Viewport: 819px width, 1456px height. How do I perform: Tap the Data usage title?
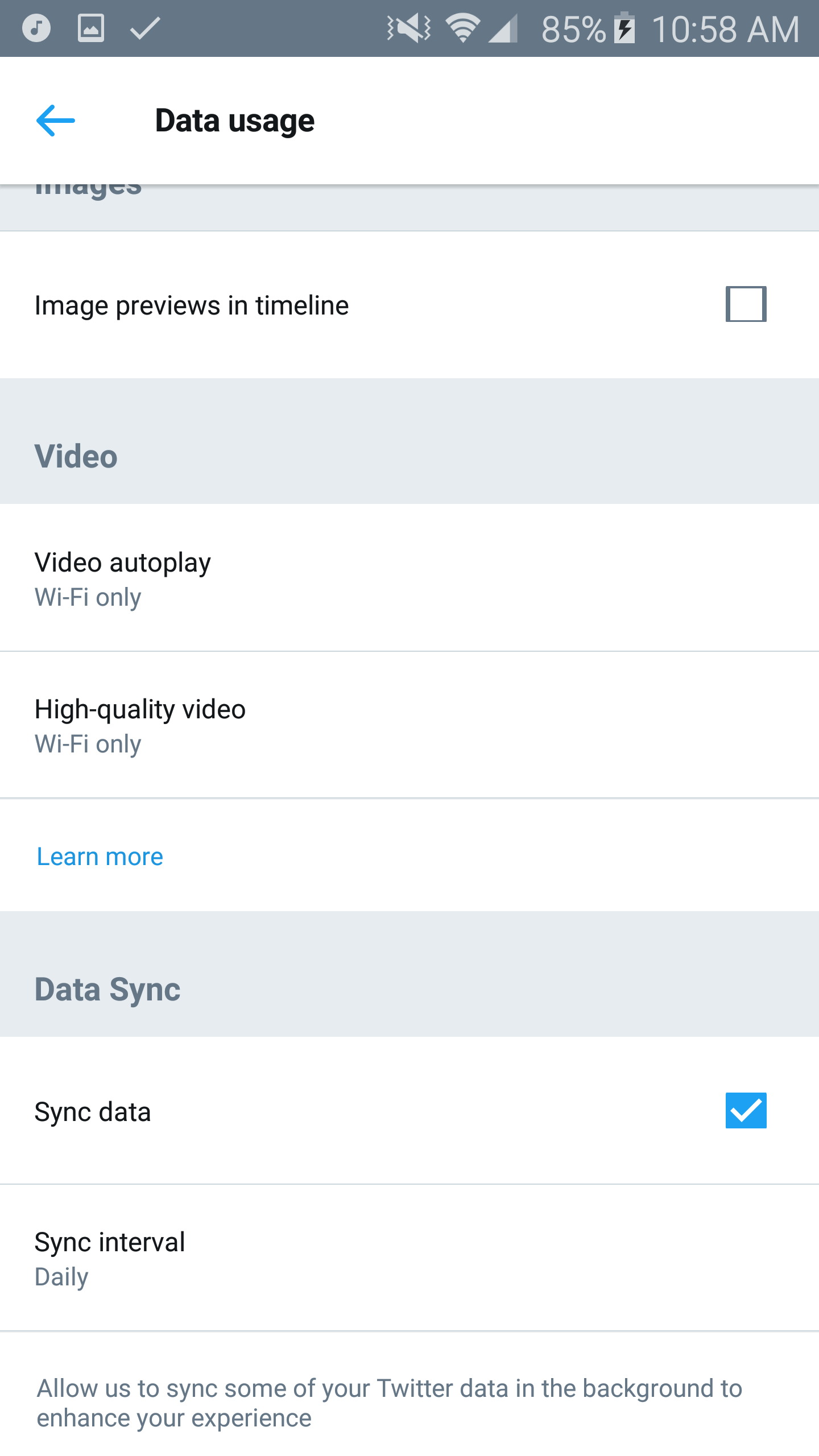point(234,121)
